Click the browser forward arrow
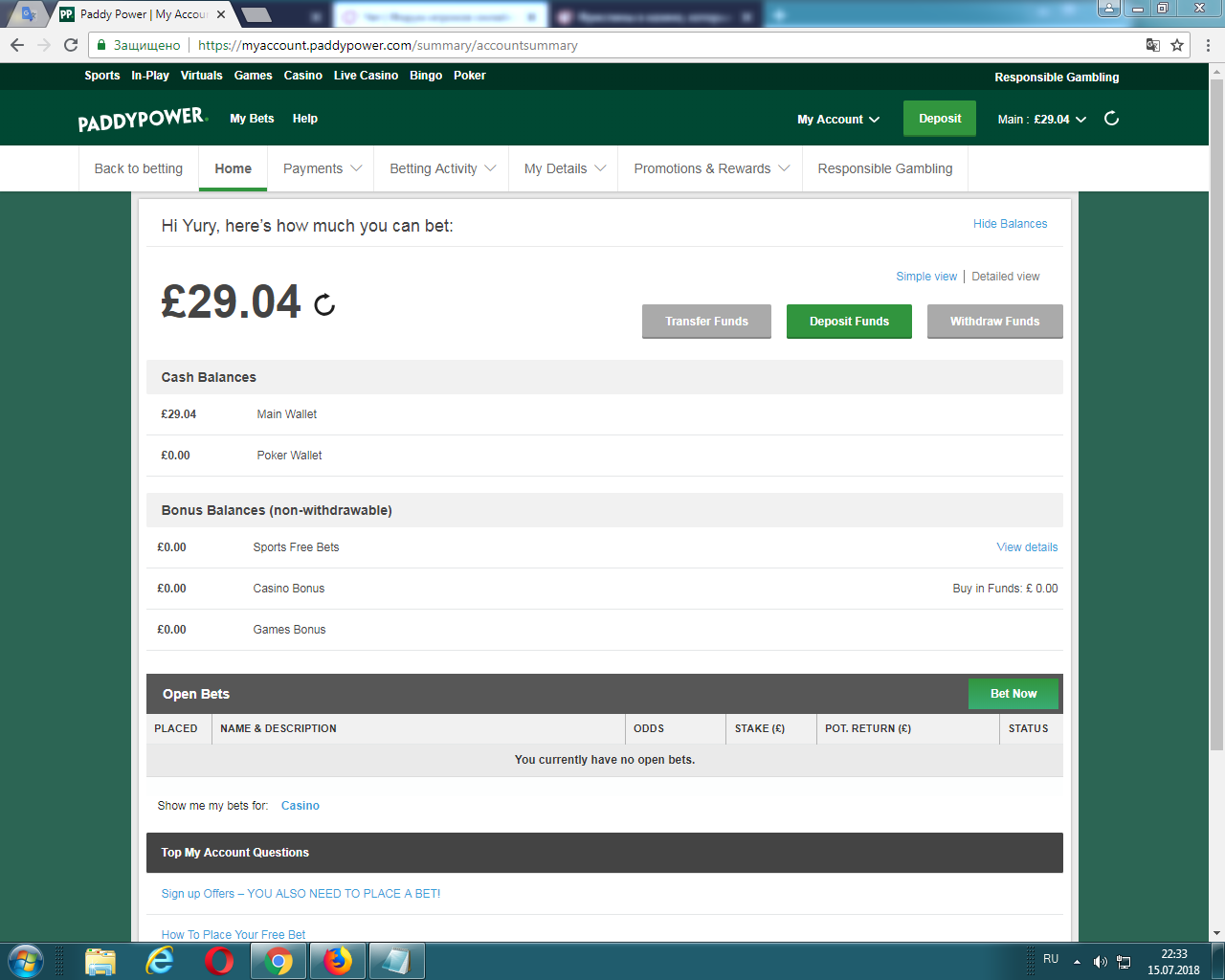Screen dimensions: 1225x980 (x=44, y=45)
